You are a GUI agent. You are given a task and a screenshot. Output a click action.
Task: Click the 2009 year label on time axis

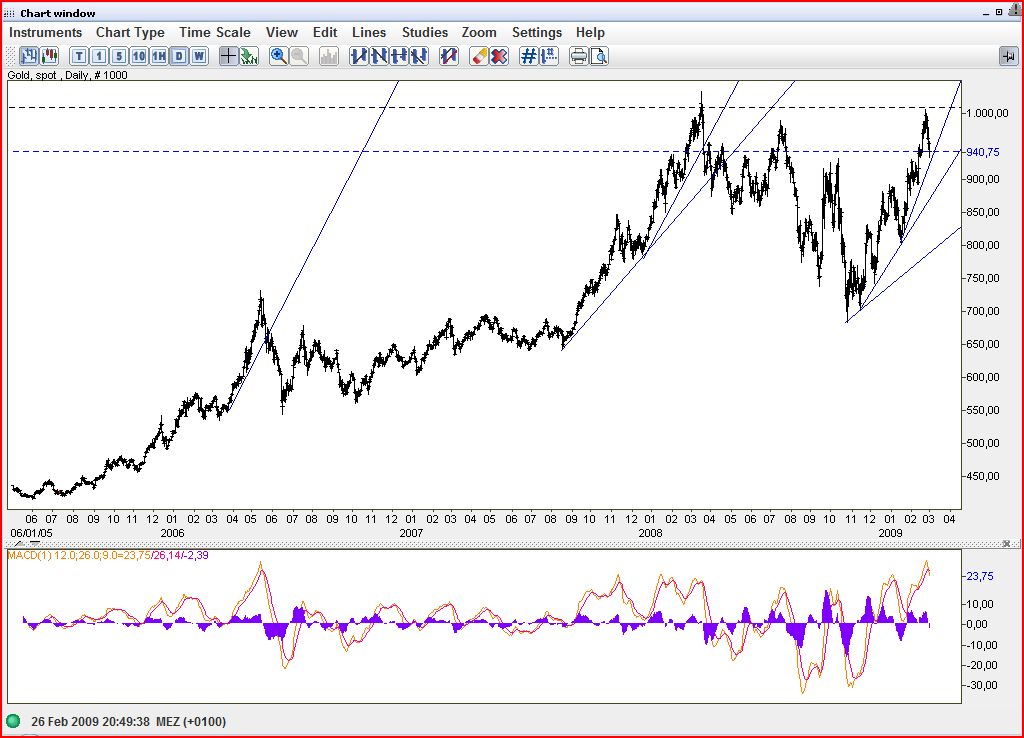point(890,533)
